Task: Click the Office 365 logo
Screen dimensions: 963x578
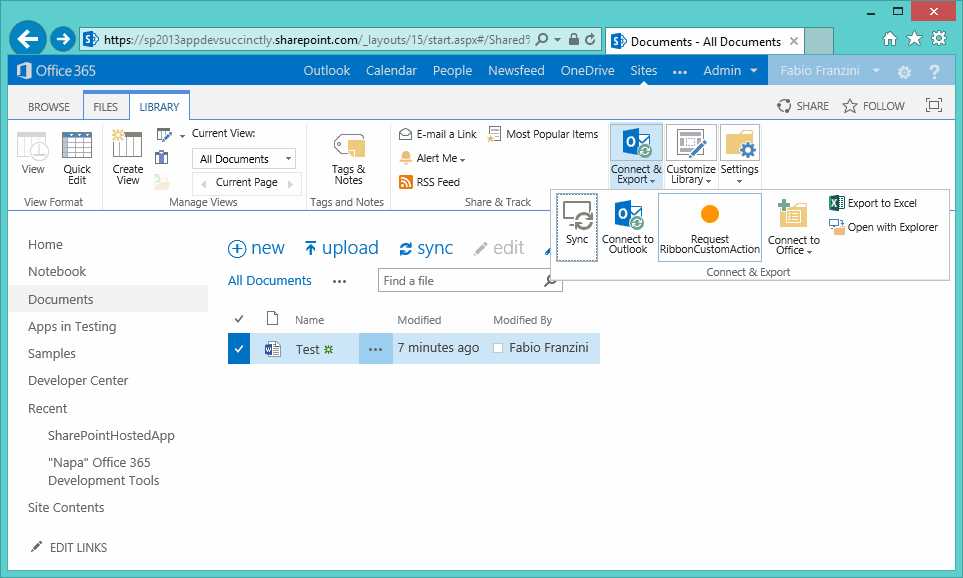Action: [57, 71]
